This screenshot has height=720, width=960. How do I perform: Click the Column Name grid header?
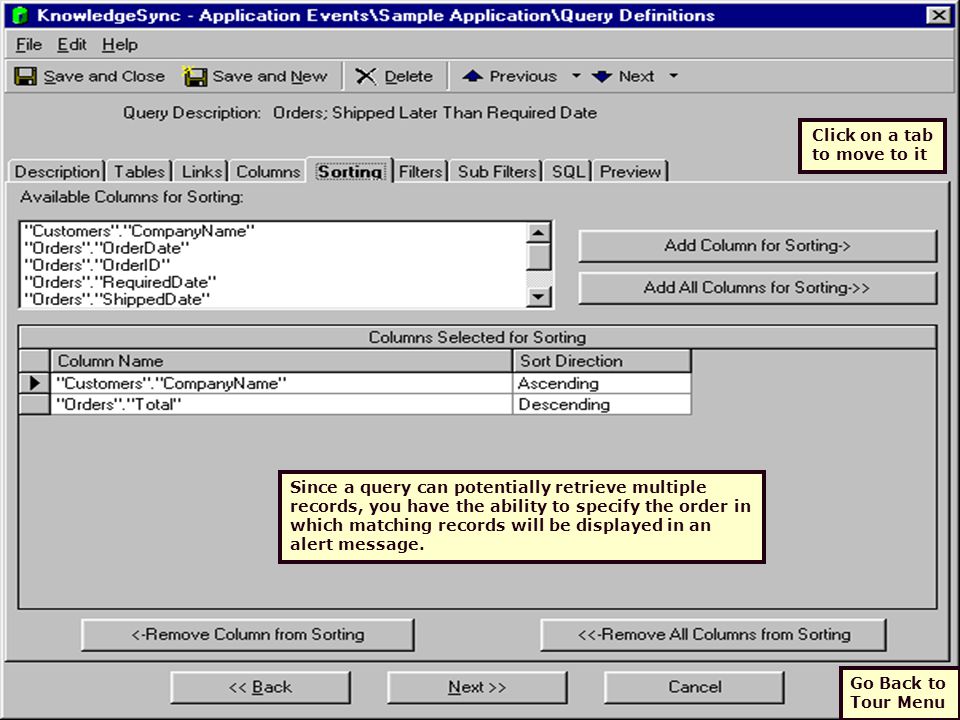coord(281,361)
